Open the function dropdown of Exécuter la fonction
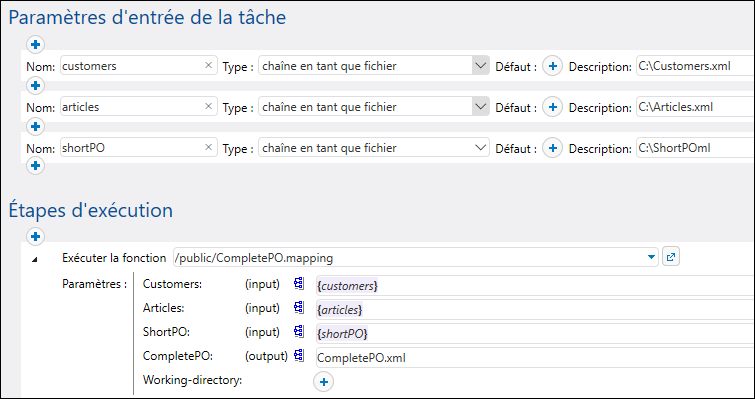755x399 pixels. [x=652, y=257]
